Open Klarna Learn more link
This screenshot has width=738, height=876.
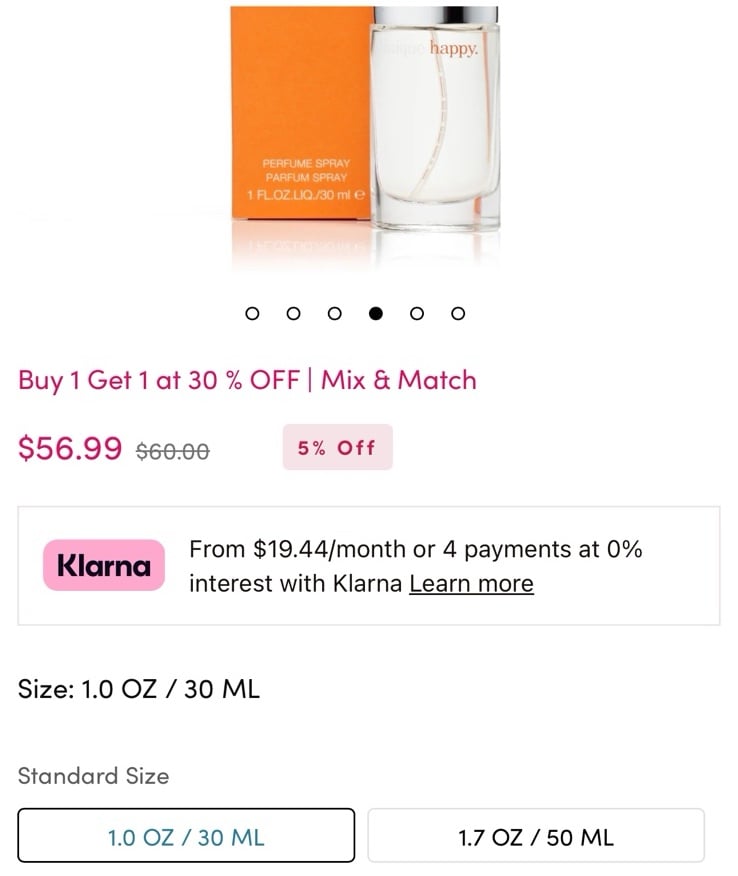pyautogui.click(x=472, y=584)
